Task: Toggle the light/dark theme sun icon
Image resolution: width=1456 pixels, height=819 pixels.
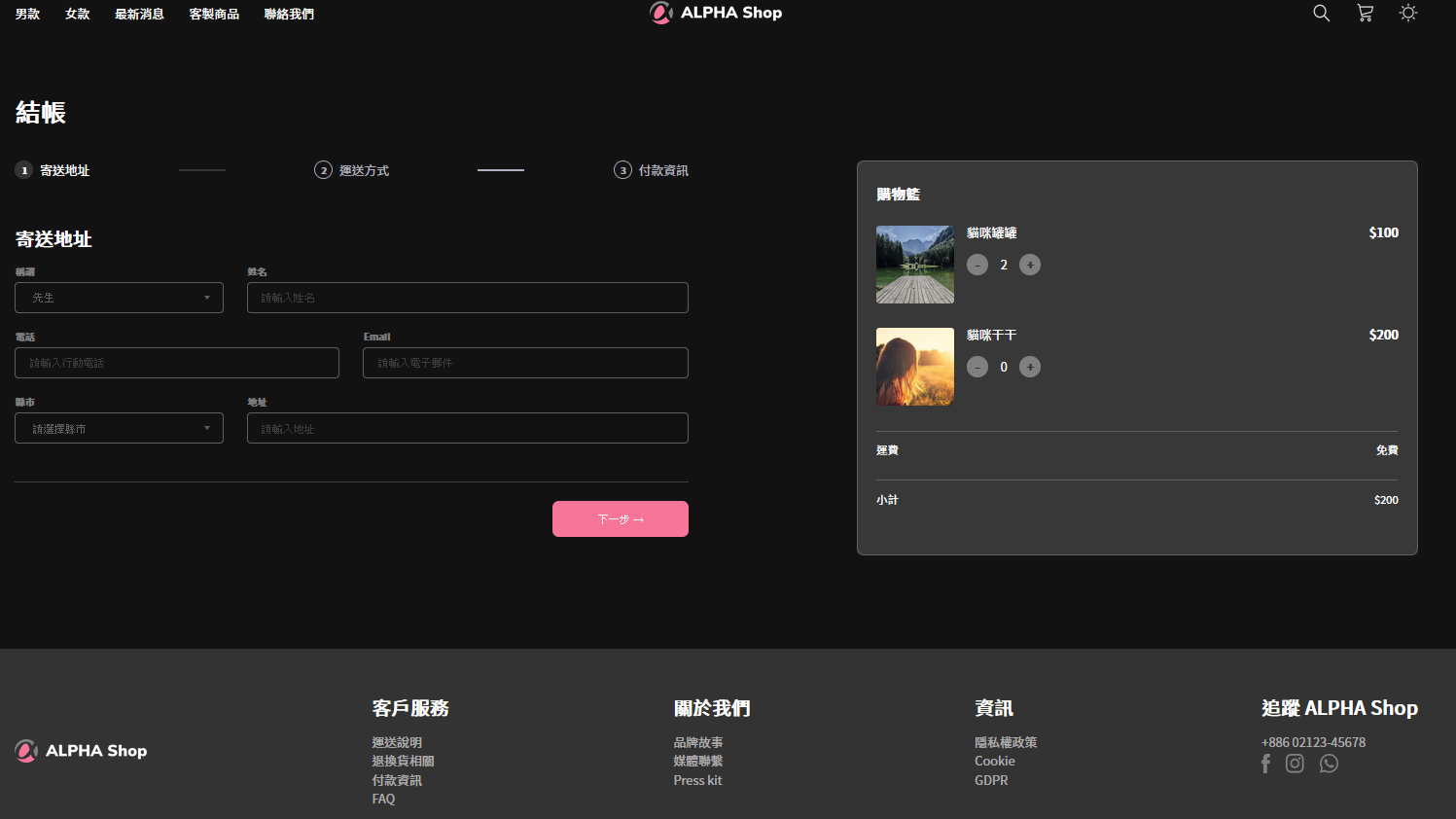Action: click(x=1407, y=13)
